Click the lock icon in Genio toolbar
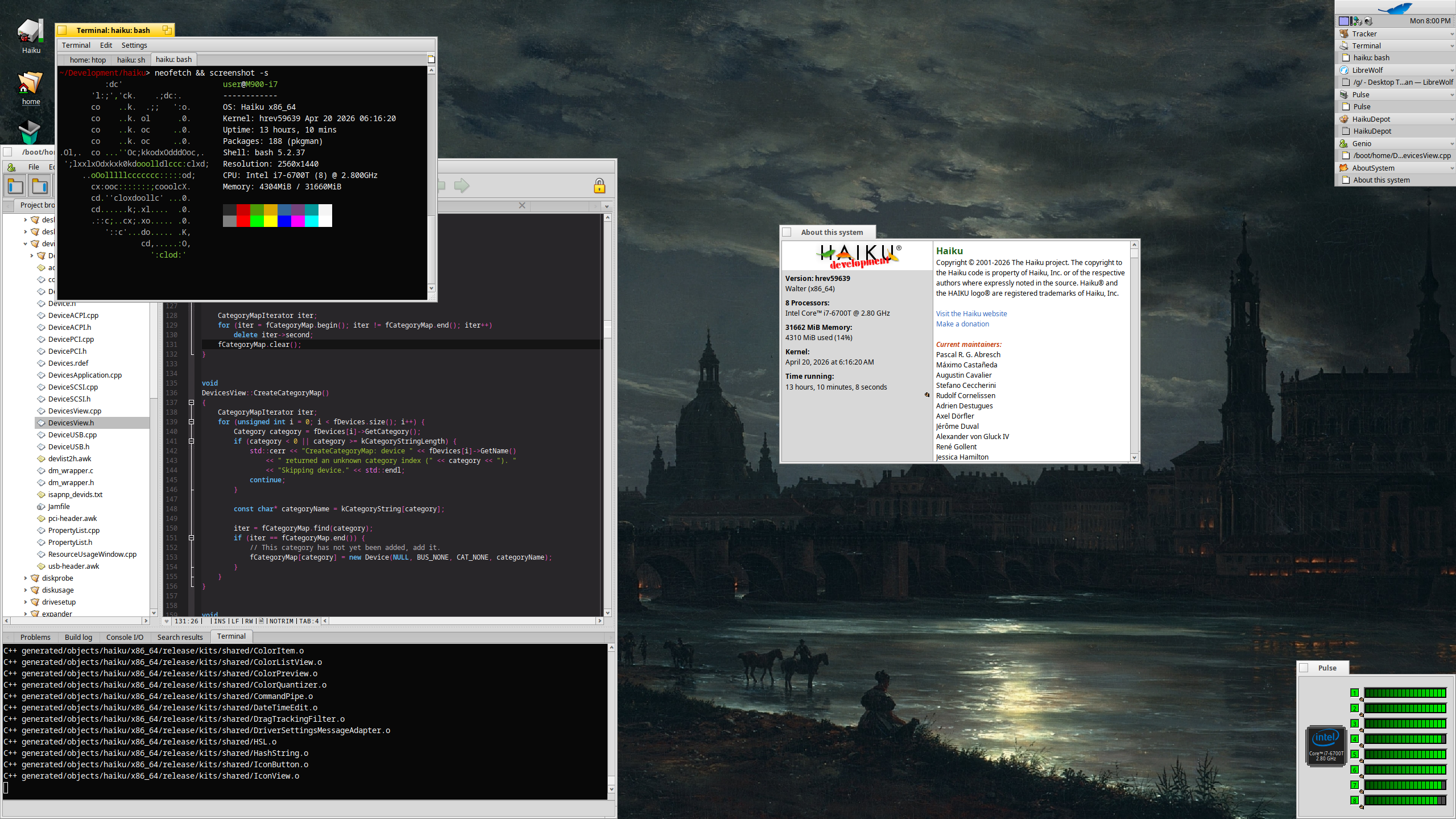This screenshot has height=819, width=1456. (599, 186)
